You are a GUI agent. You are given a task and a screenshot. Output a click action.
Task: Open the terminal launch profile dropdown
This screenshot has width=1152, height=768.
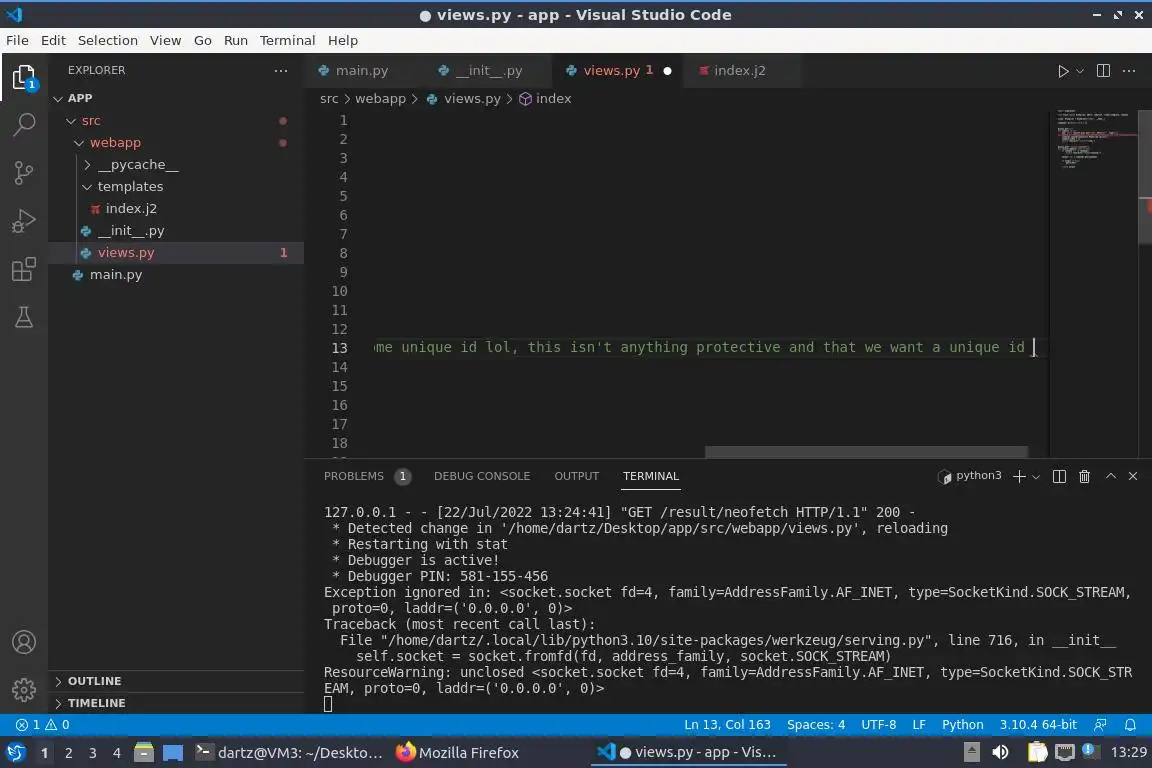tap(1036, 477)
